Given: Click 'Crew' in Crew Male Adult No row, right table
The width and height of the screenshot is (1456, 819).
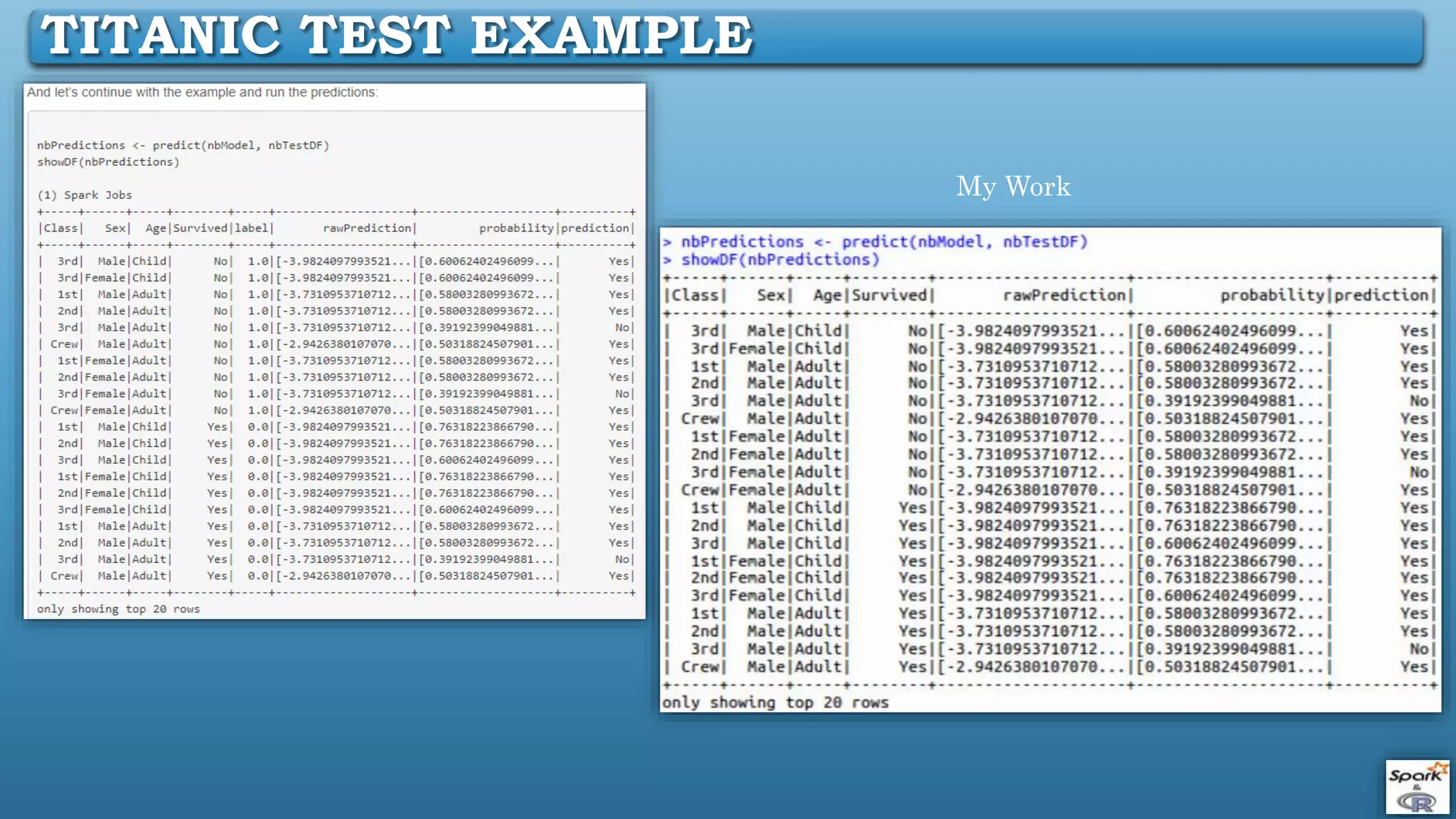Looking at the screenshot, I should click(x=700, y=419).
